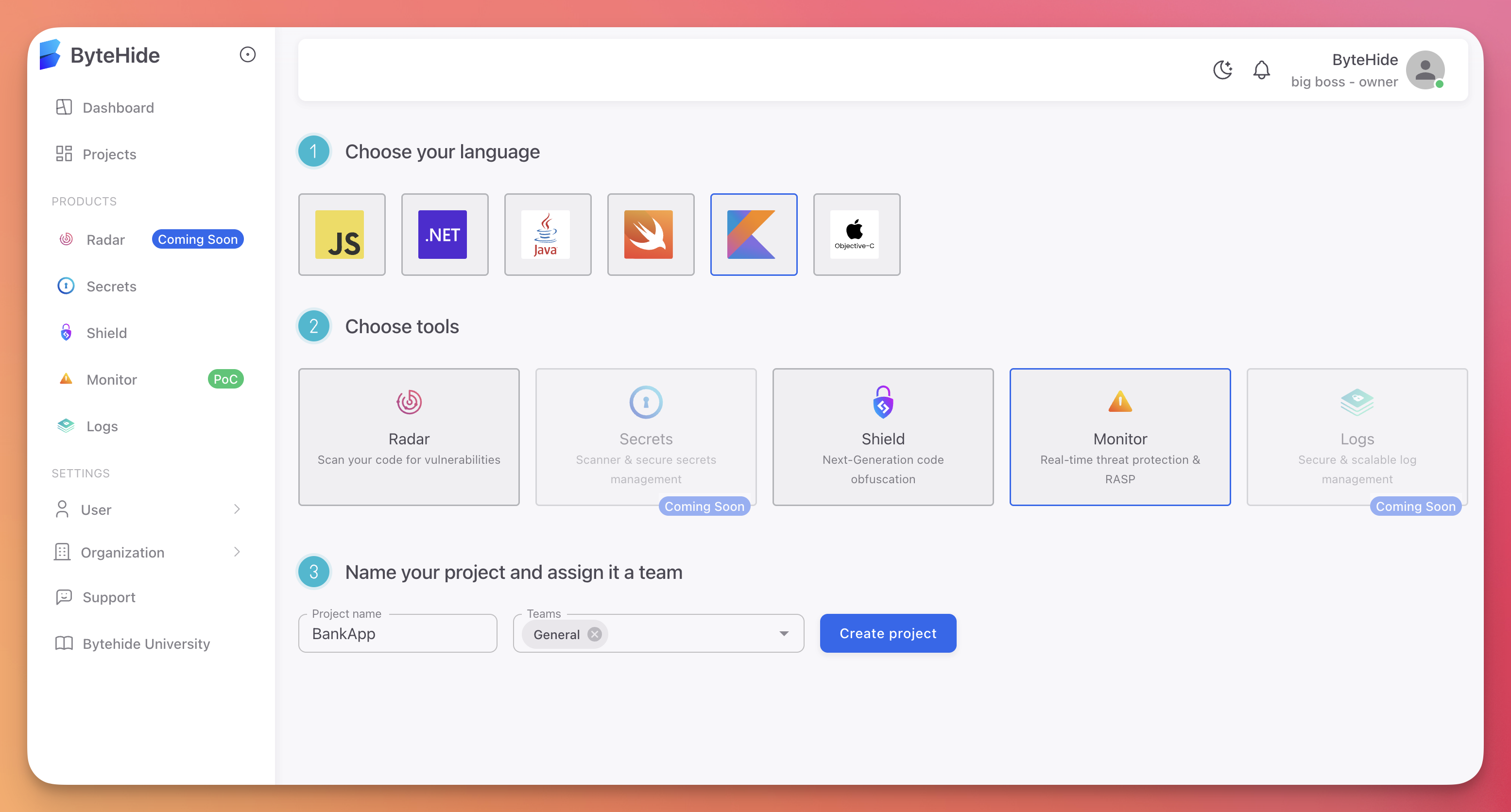Deselect the Monitor tool card
1511x812 pixels.
tap(1120, 437)
